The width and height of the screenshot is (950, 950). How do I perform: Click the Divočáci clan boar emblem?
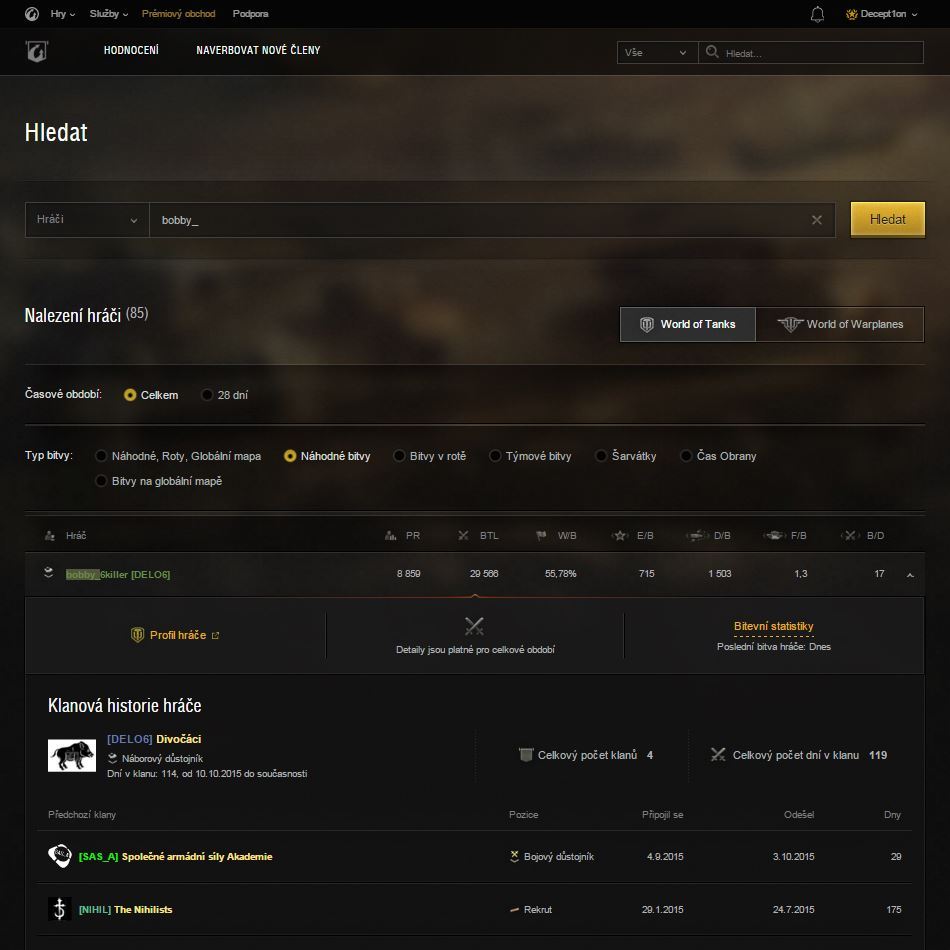click(x=72, y=755)
